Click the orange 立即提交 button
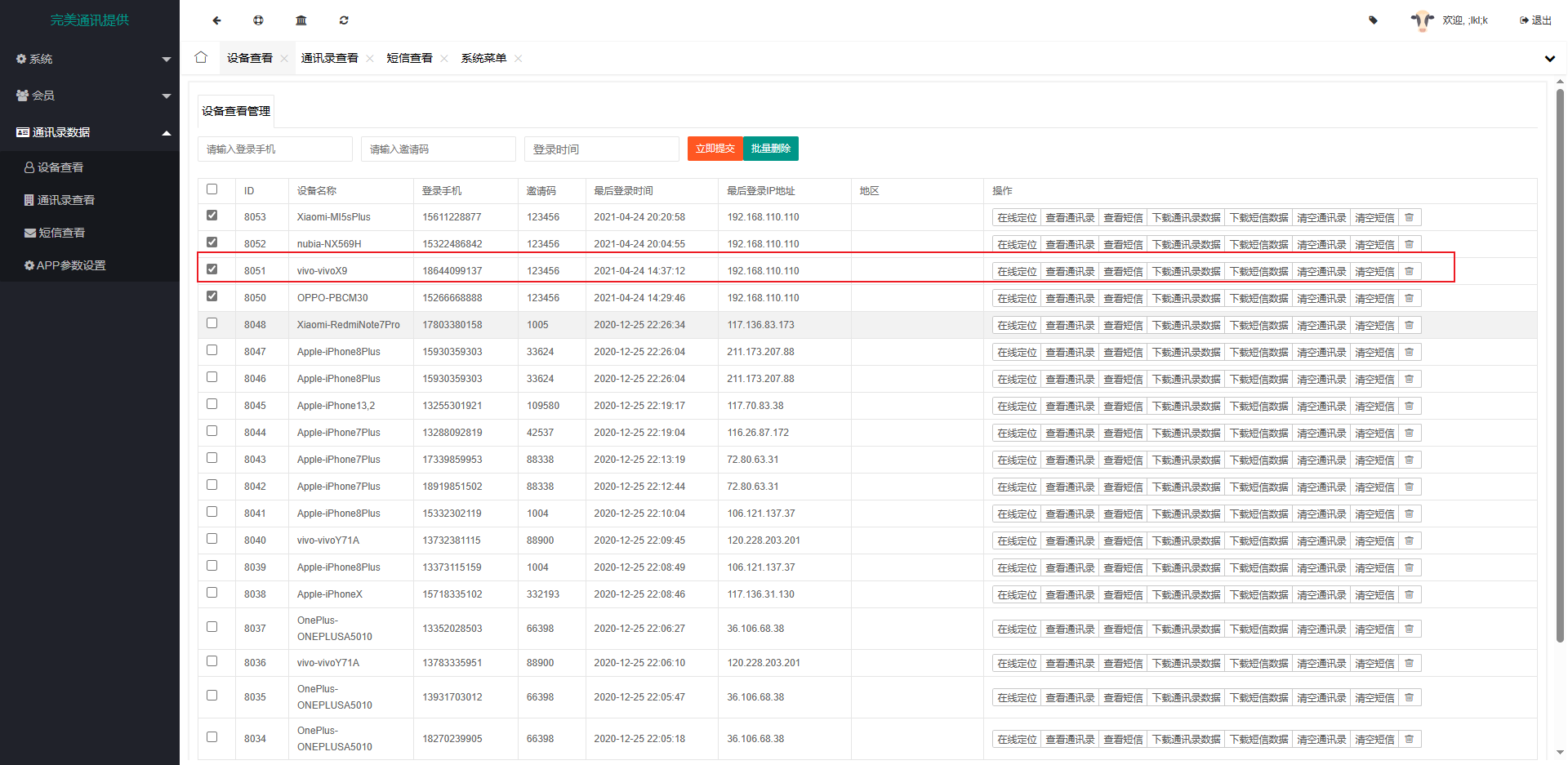This screenshot has width=1568, height=765. click(x=715, y=149)
